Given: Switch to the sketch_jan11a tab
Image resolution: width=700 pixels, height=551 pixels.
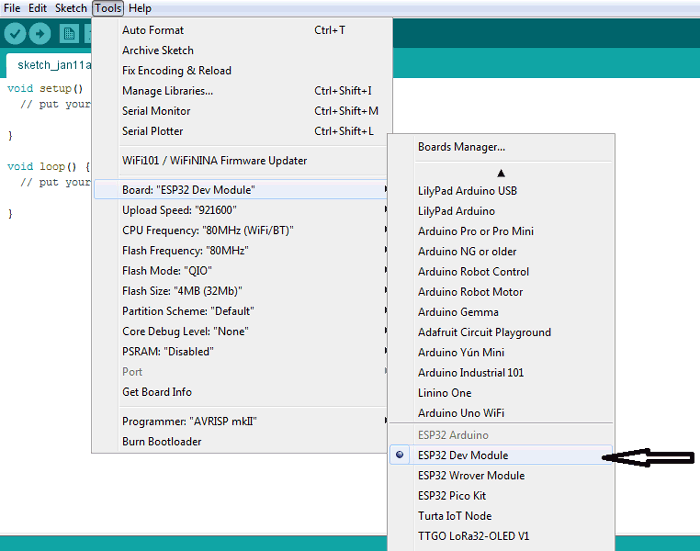Looking at the screenshot, I should click(x=50, y=65).
